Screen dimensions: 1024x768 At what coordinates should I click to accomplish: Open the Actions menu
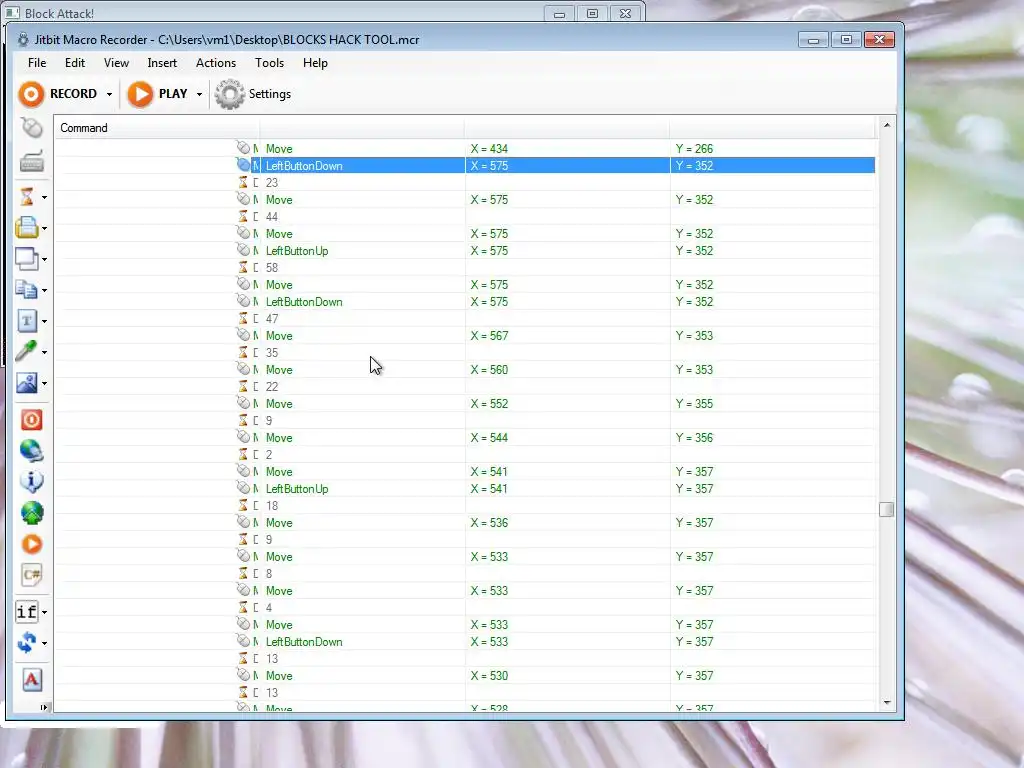[216, 63]
